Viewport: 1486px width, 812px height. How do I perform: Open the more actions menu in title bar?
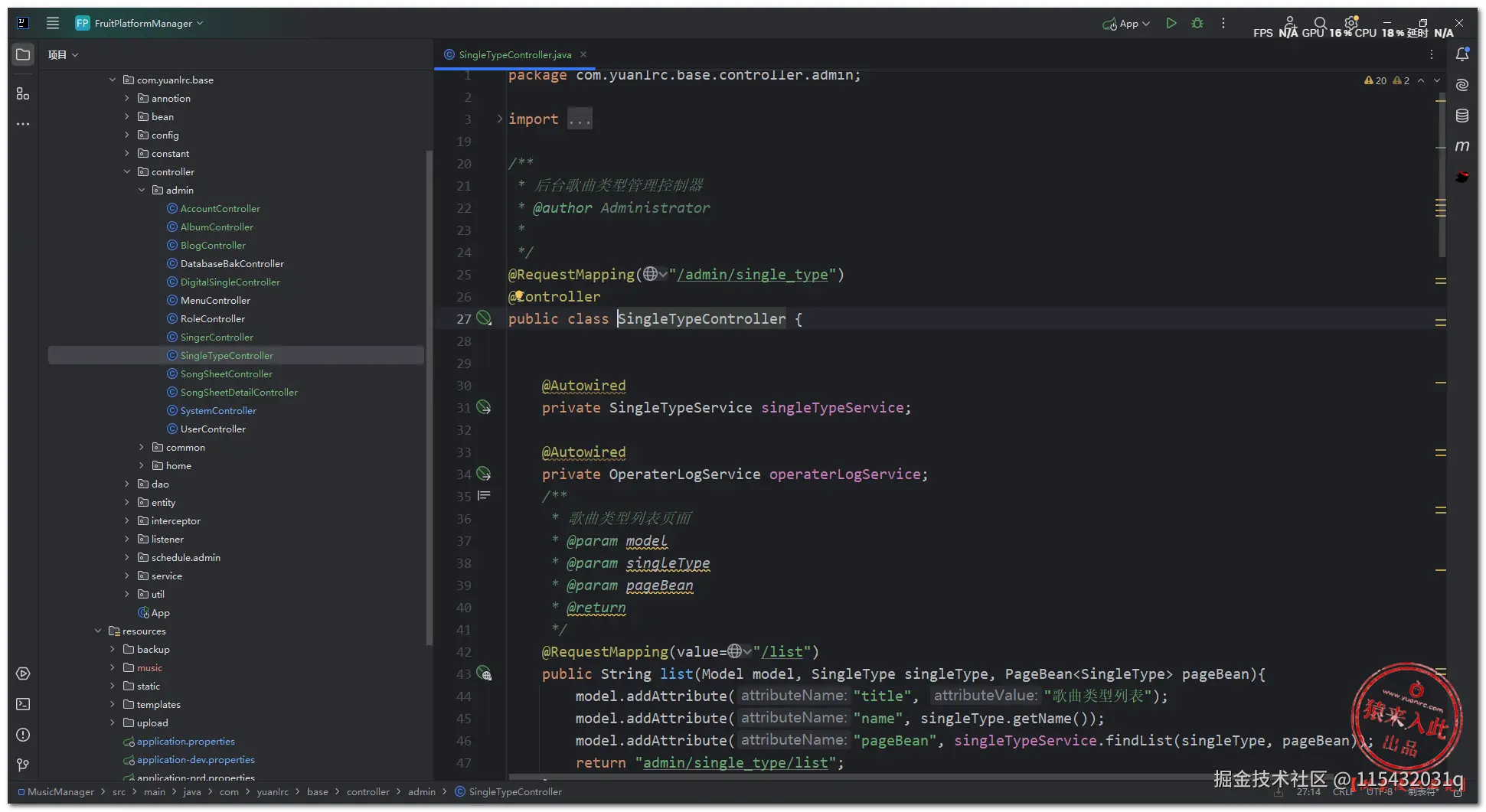click(x=1223, y=23)
